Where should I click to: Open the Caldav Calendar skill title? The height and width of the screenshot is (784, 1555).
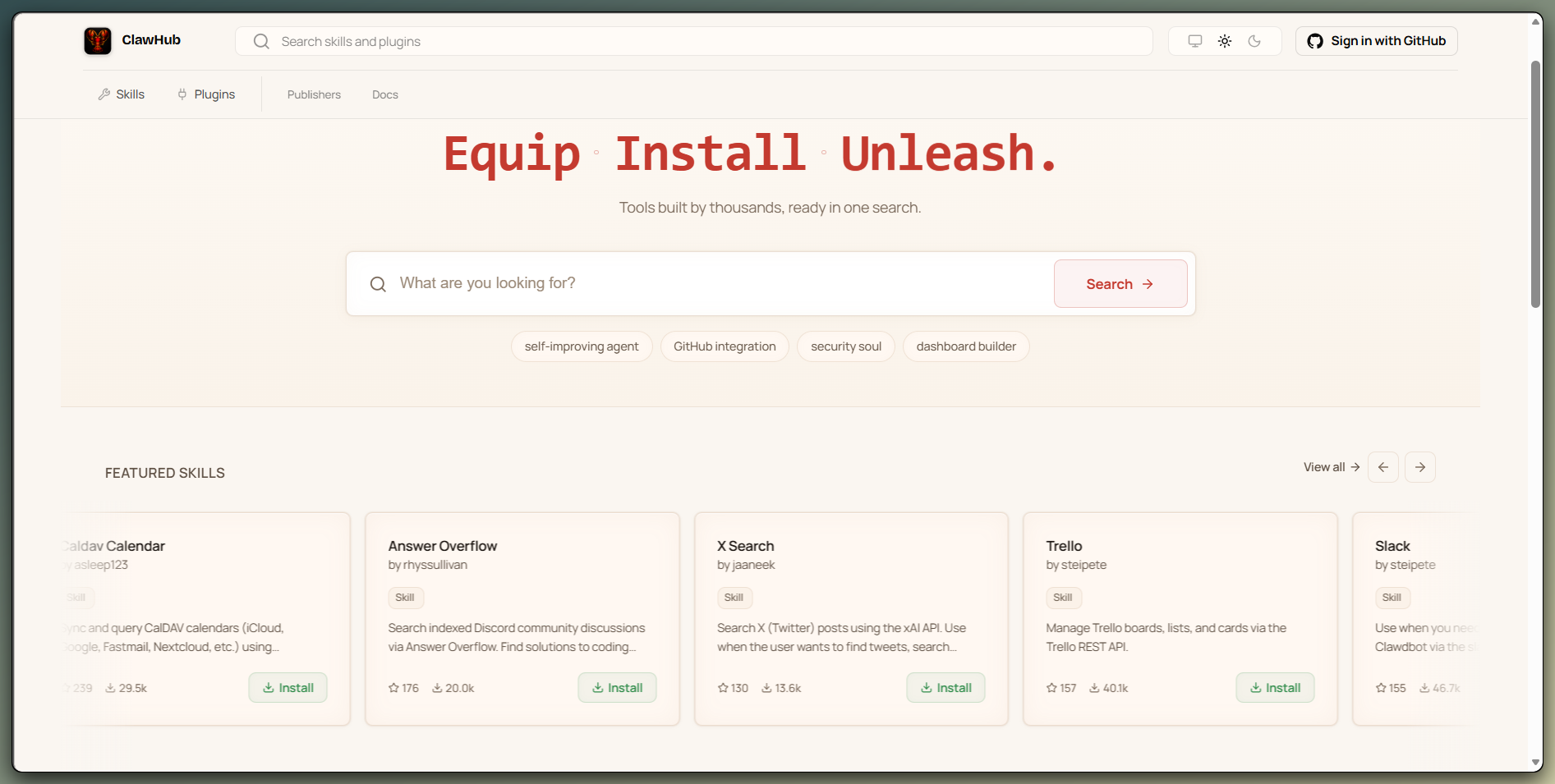[113, 546]
